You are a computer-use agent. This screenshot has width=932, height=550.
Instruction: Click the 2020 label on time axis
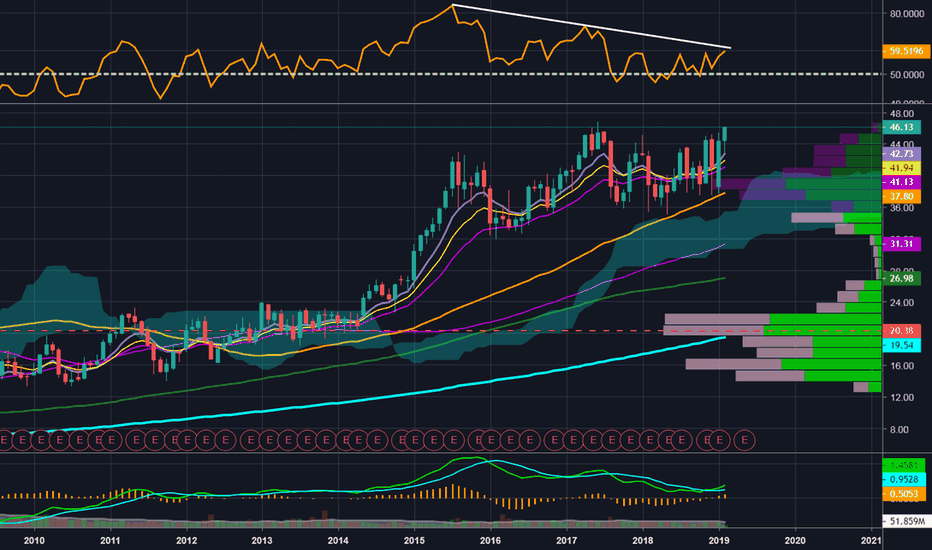(x=795, y=540)
